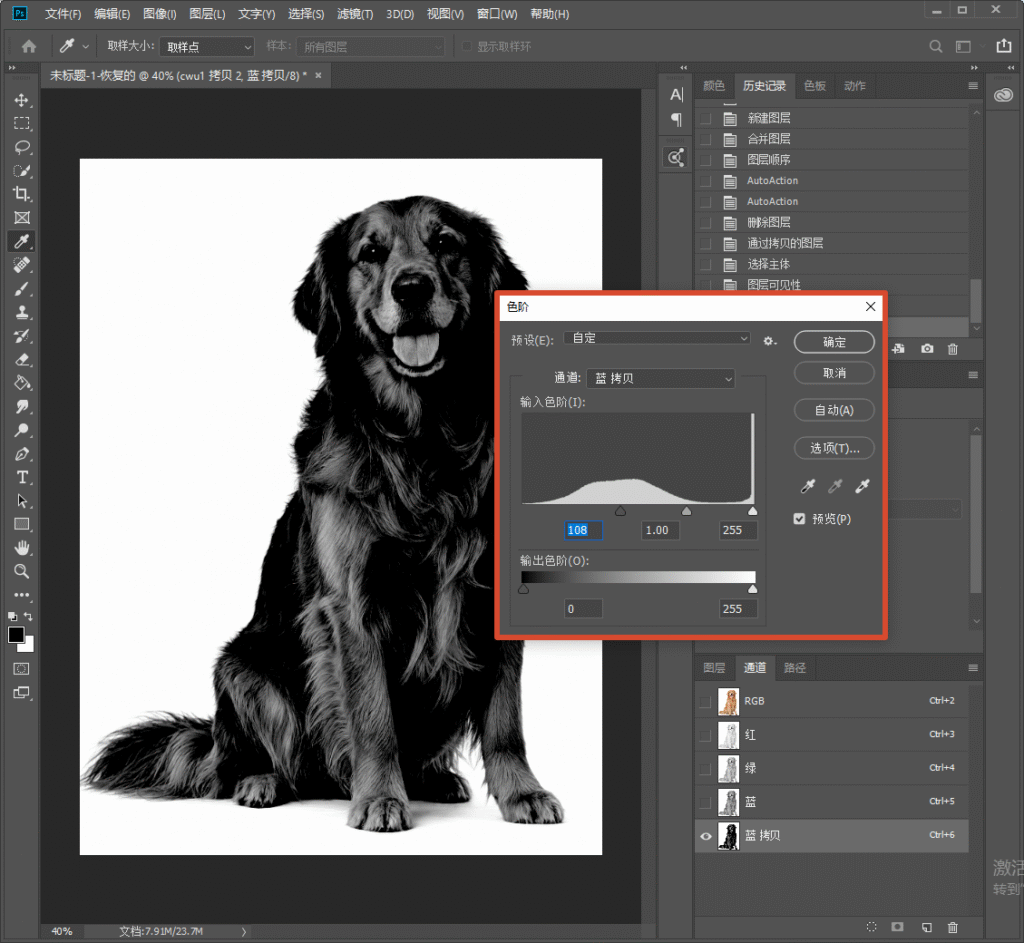Select the Hand tool
The width and height of the screenshot is (1024, 943).
coord(22,548)
